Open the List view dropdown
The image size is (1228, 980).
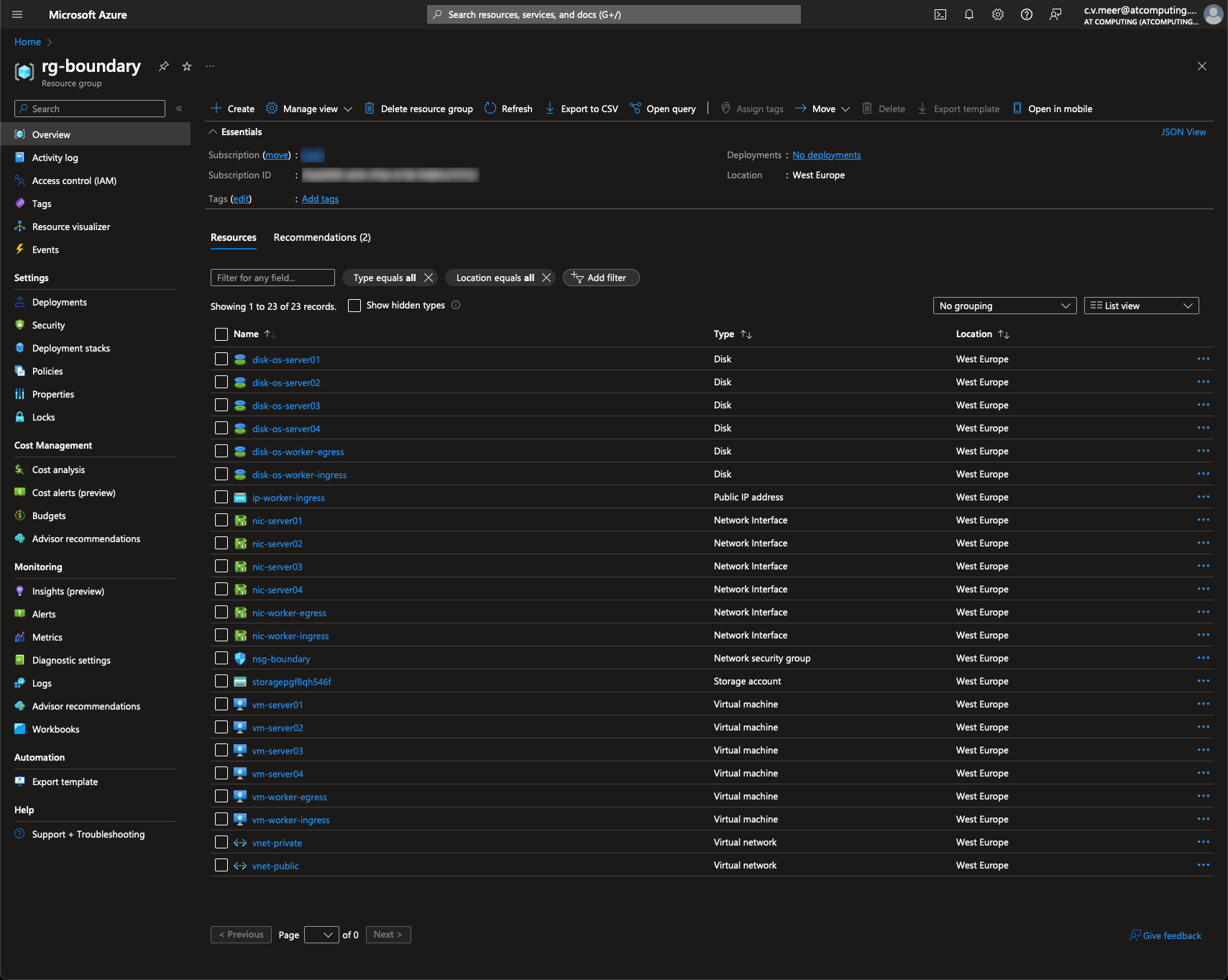coord(1140,306)
